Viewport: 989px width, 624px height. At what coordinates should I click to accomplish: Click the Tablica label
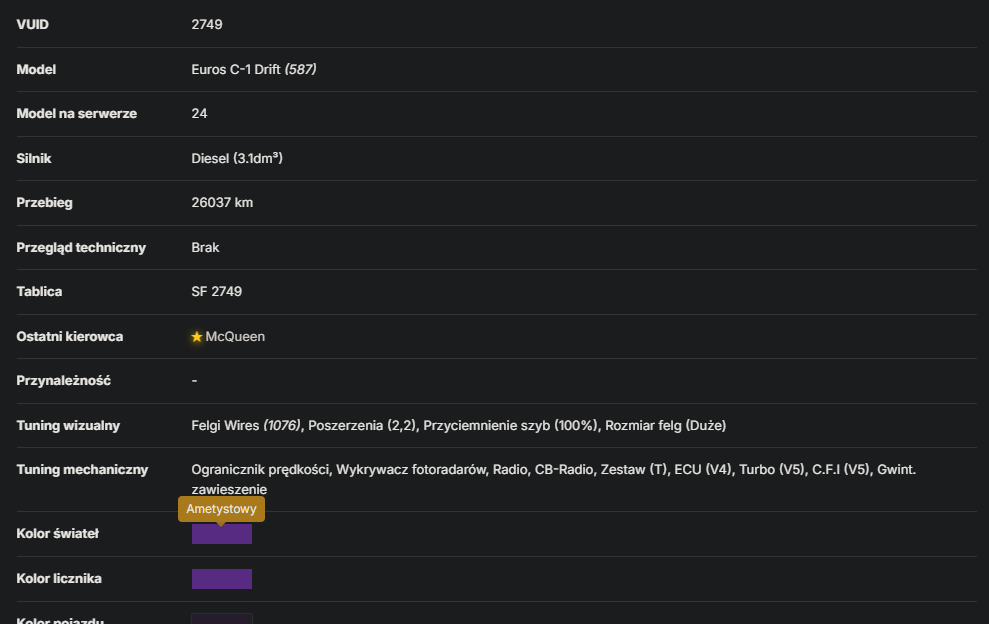point(39,291)
